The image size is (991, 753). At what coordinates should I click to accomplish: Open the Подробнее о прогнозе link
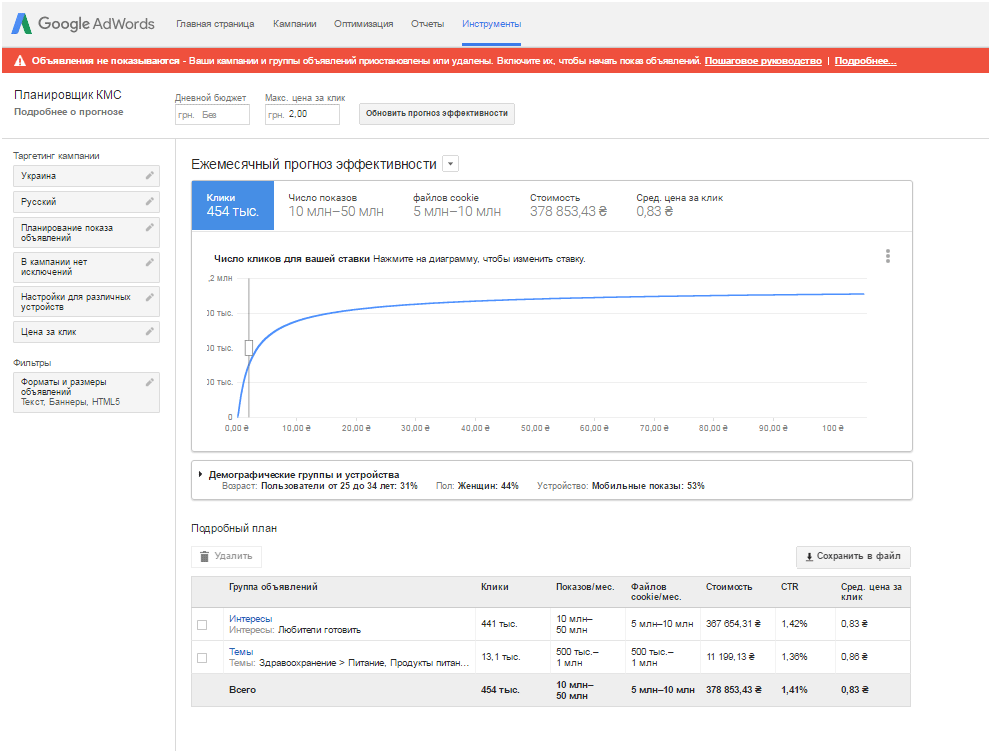[x=69, y=112]
